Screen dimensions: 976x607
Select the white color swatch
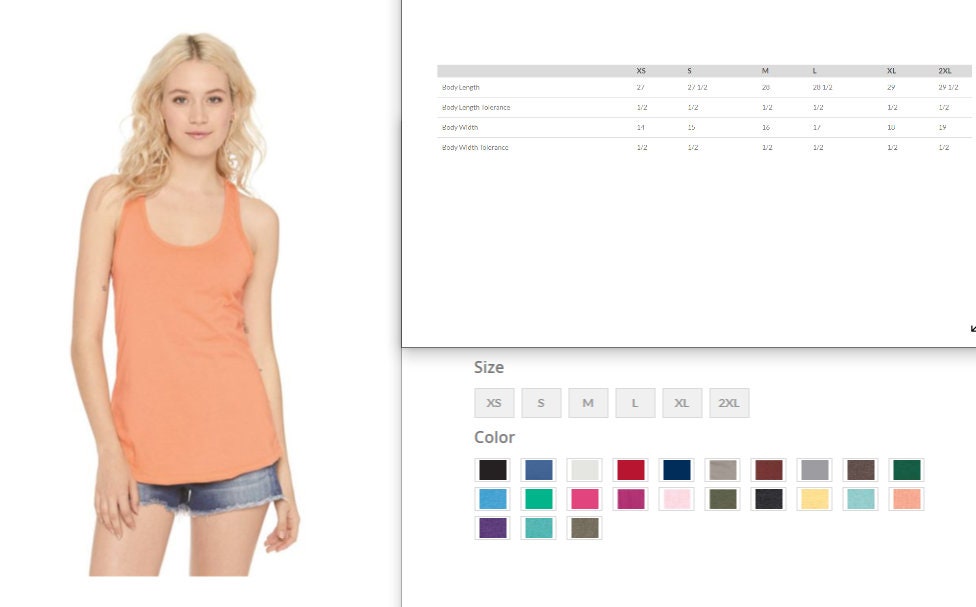(585, 470)
